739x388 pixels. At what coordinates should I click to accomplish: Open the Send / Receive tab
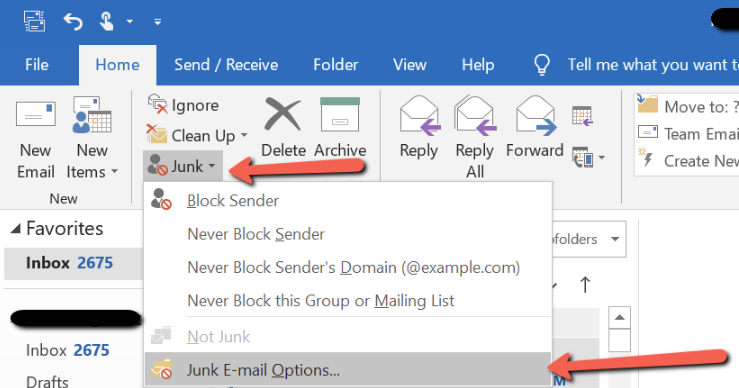tap(226, 65)
